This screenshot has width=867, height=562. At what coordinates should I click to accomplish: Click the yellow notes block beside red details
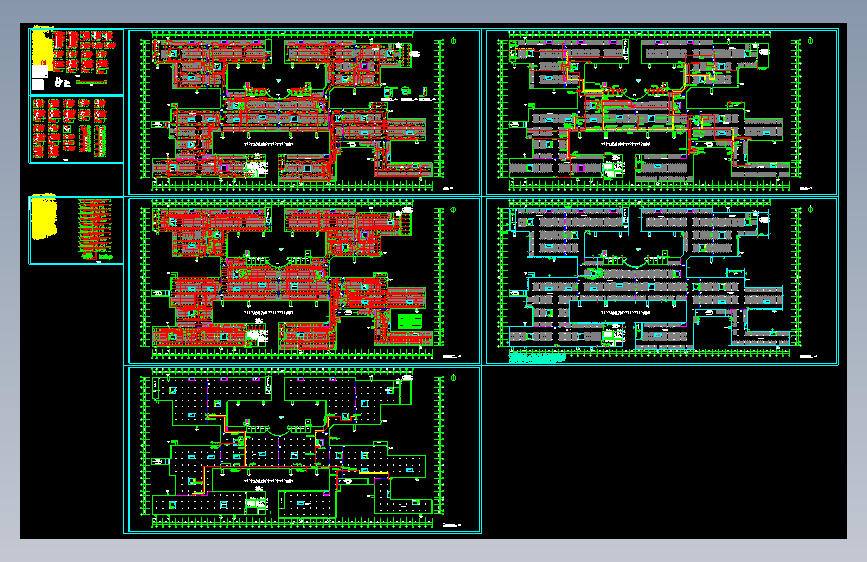pyautogui.click(x=43, y=46)
